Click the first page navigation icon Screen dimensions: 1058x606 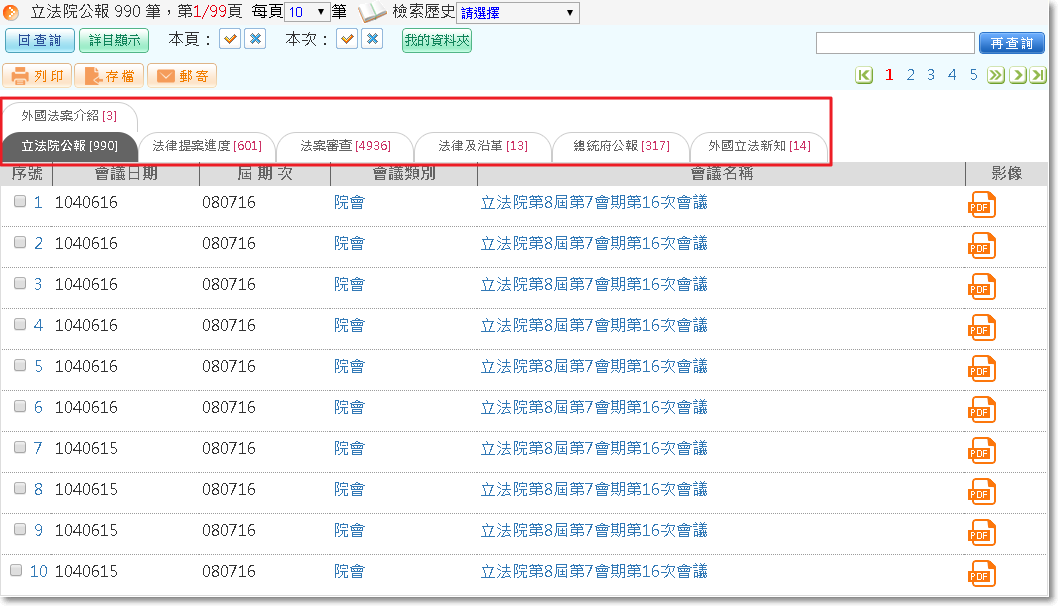click(865, 75)
